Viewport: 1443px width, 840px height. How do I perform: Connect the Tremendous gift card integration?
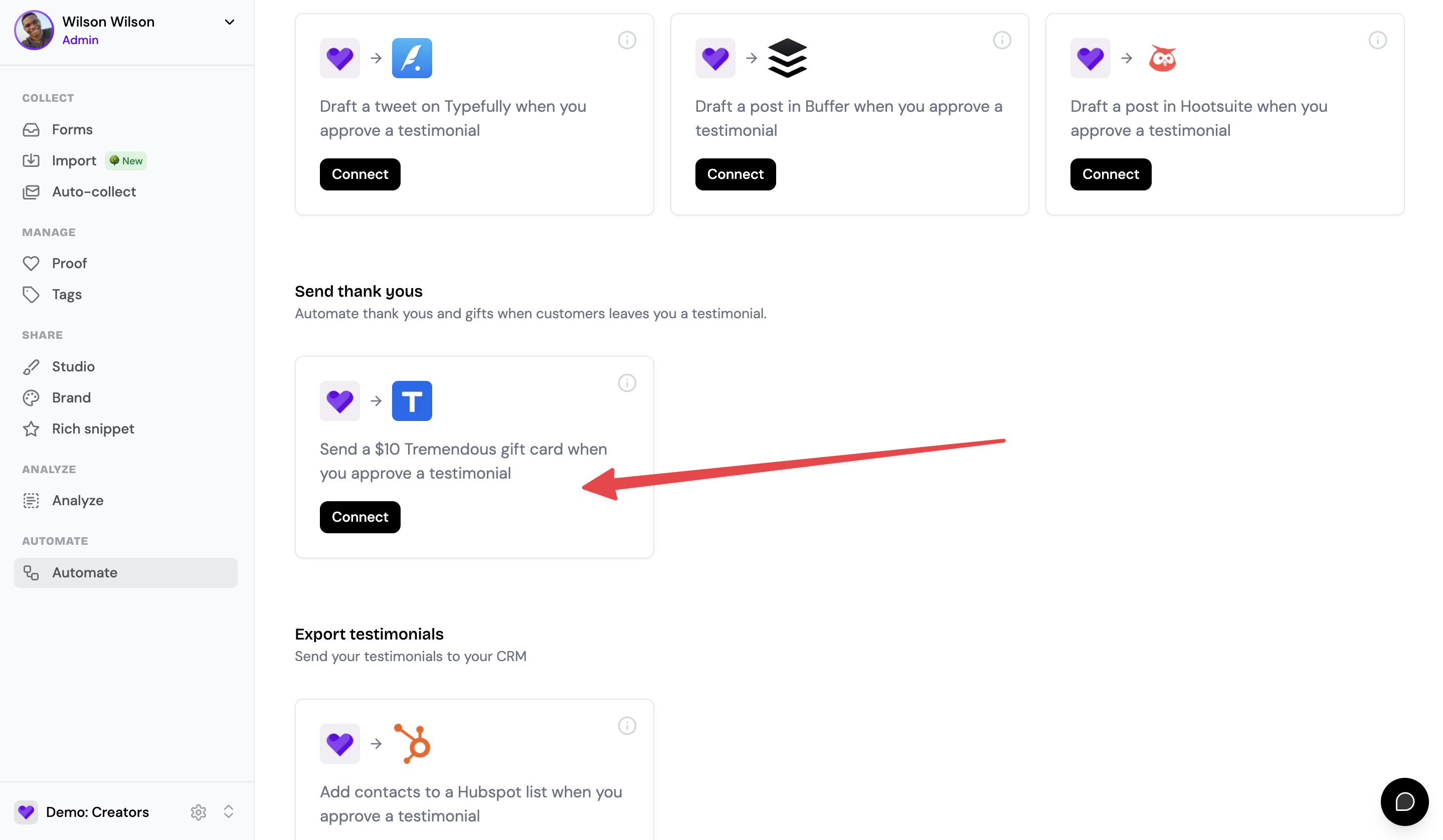(359, 517)
